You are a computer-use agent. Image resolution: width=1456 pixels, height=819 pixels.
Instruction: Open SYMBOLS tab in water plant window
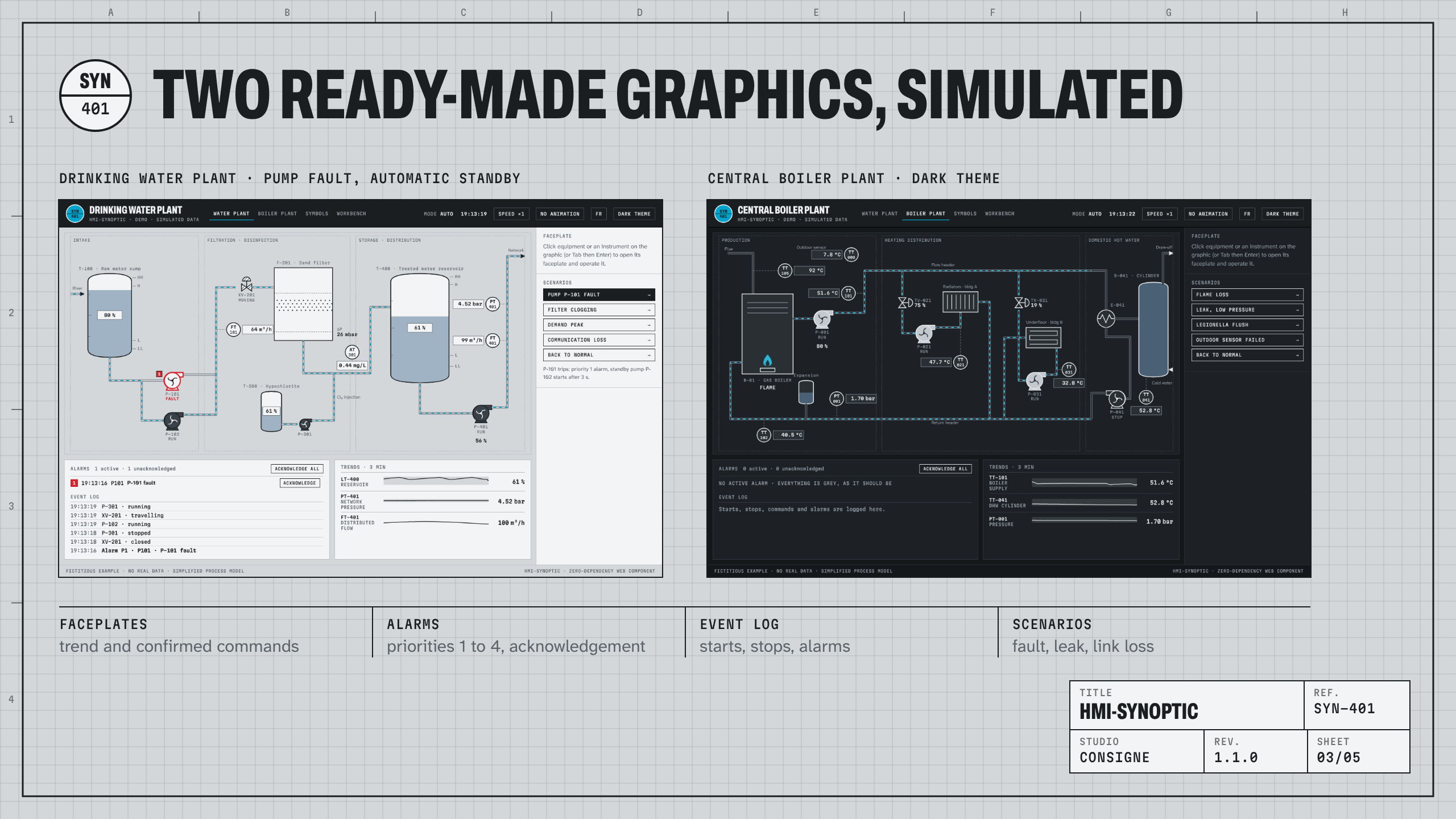317,214
